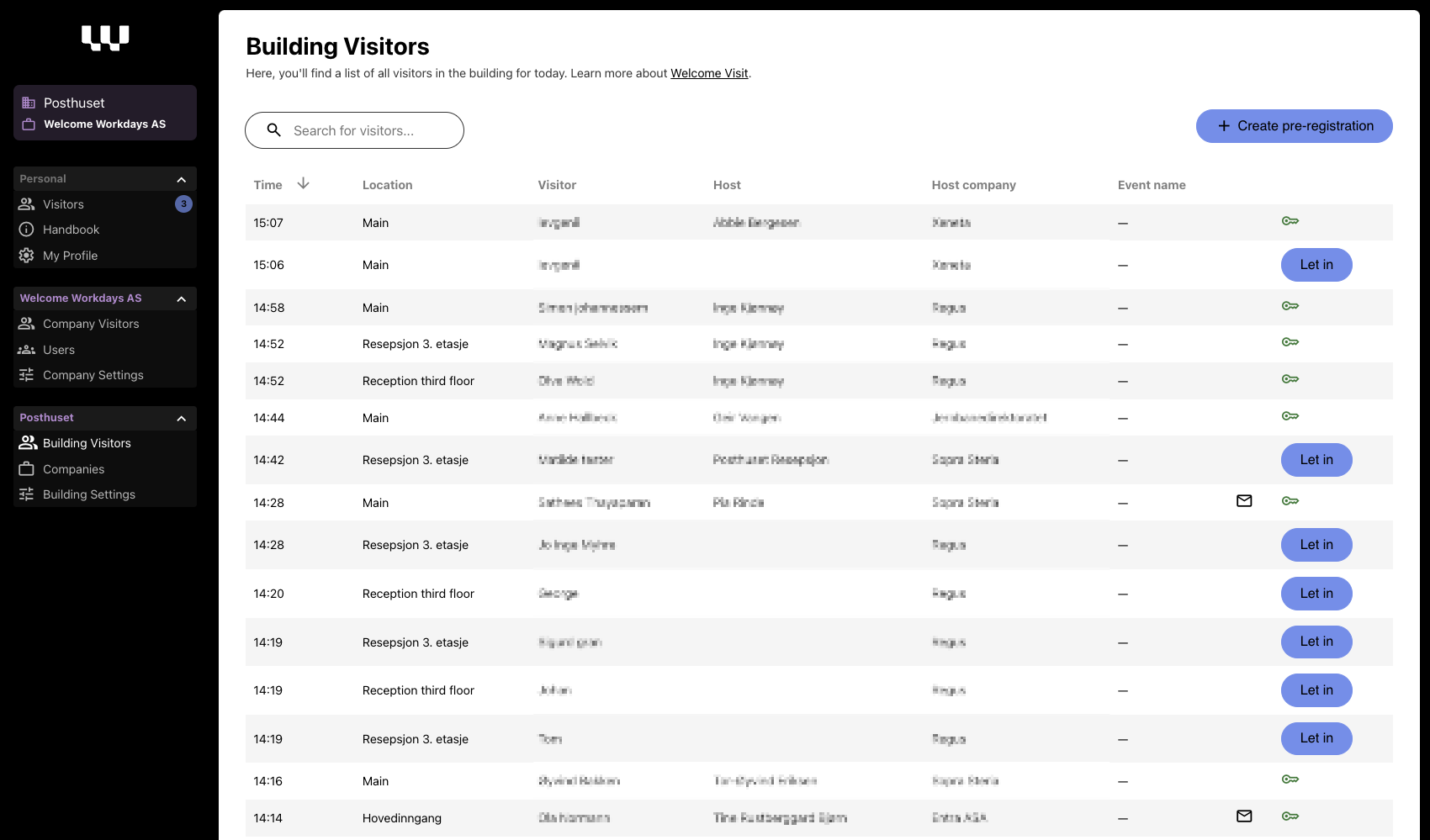Open the Posthuset building selector card

point(105,113)
